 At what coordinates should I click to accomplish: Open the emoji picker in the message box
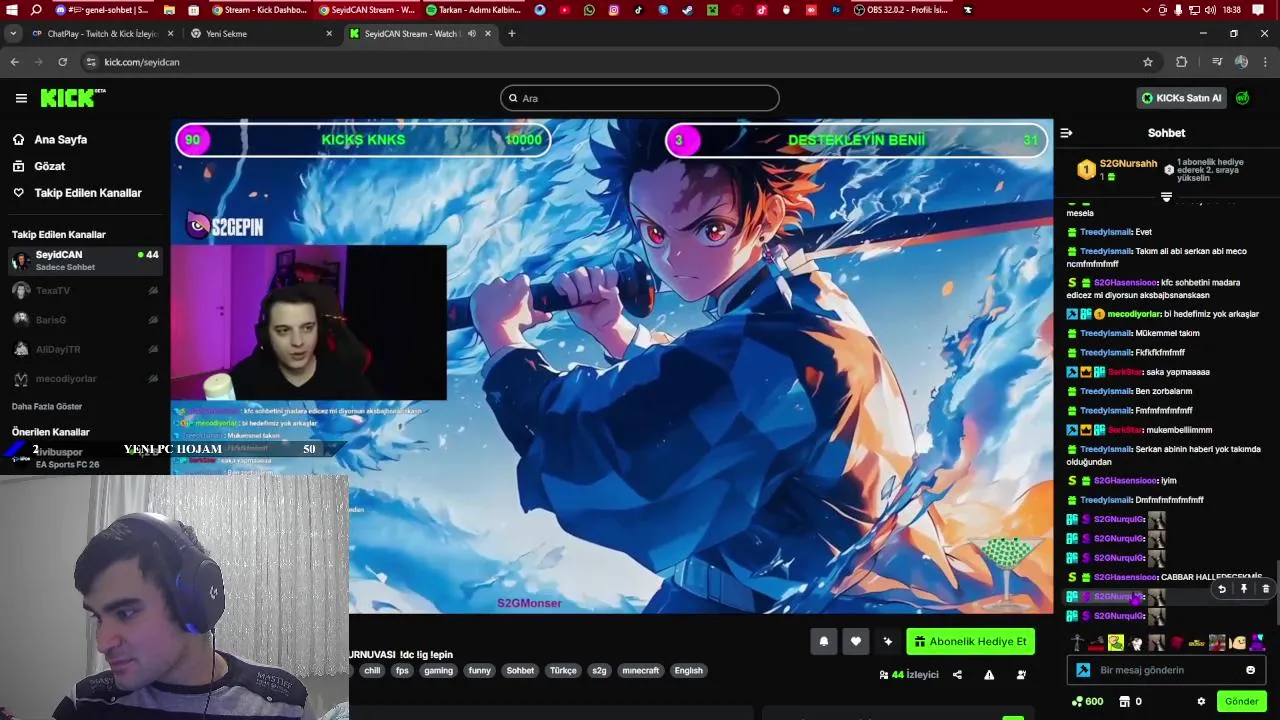1250,670
